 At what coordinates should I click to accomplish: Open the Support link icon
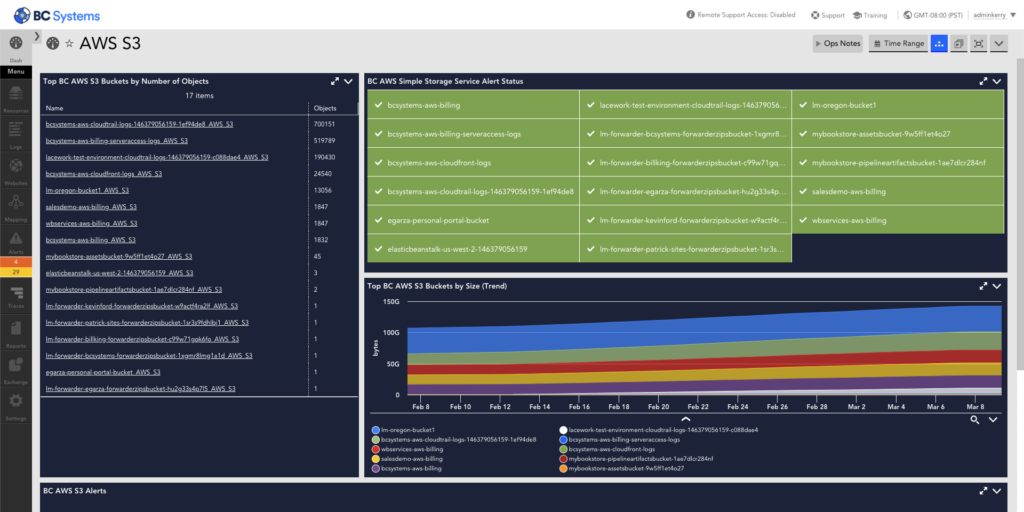[815, 15]
